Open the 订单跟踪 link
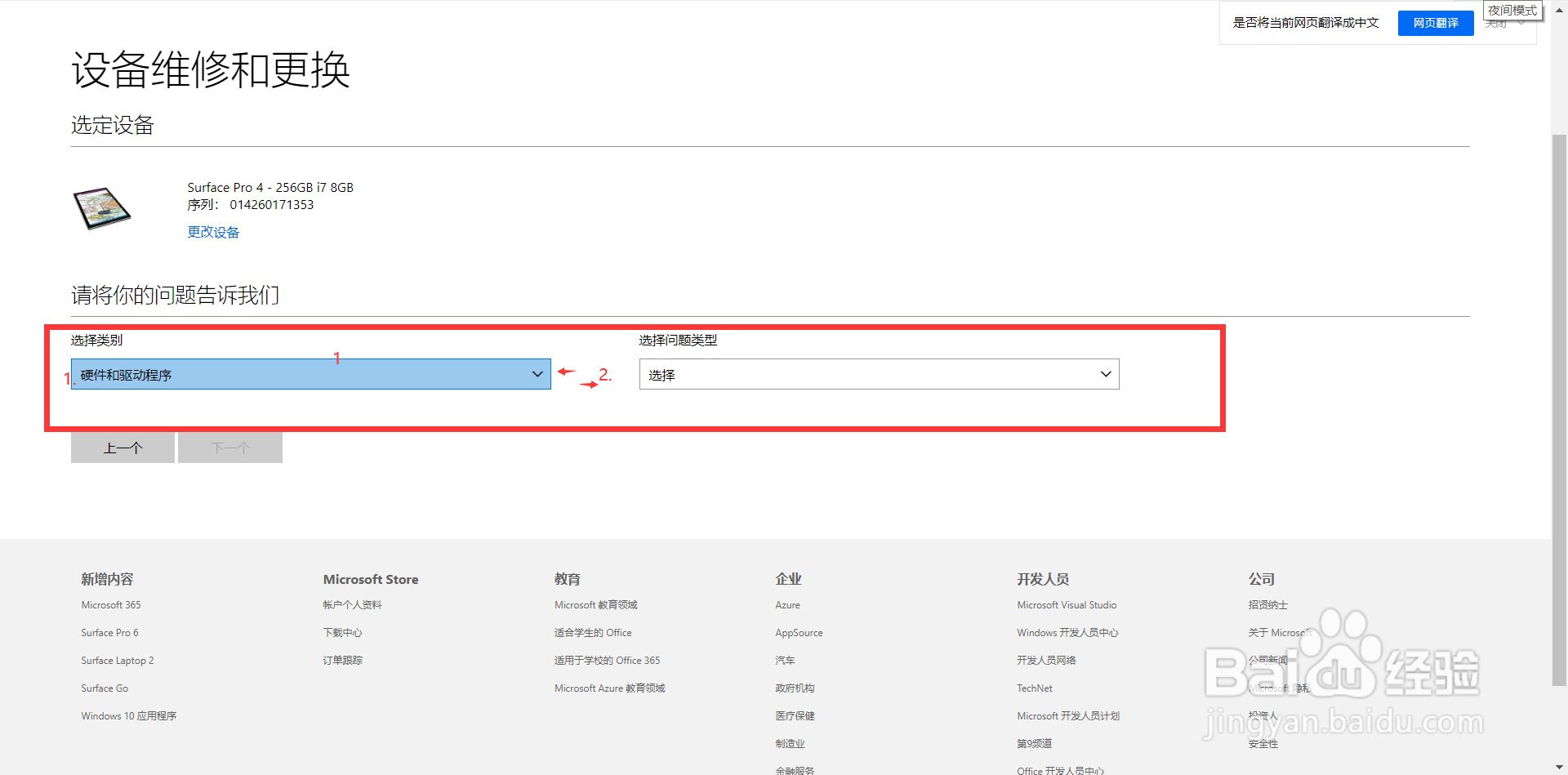Image resolution: width=1568 pixels, height=775 pixels. [342, 661]
